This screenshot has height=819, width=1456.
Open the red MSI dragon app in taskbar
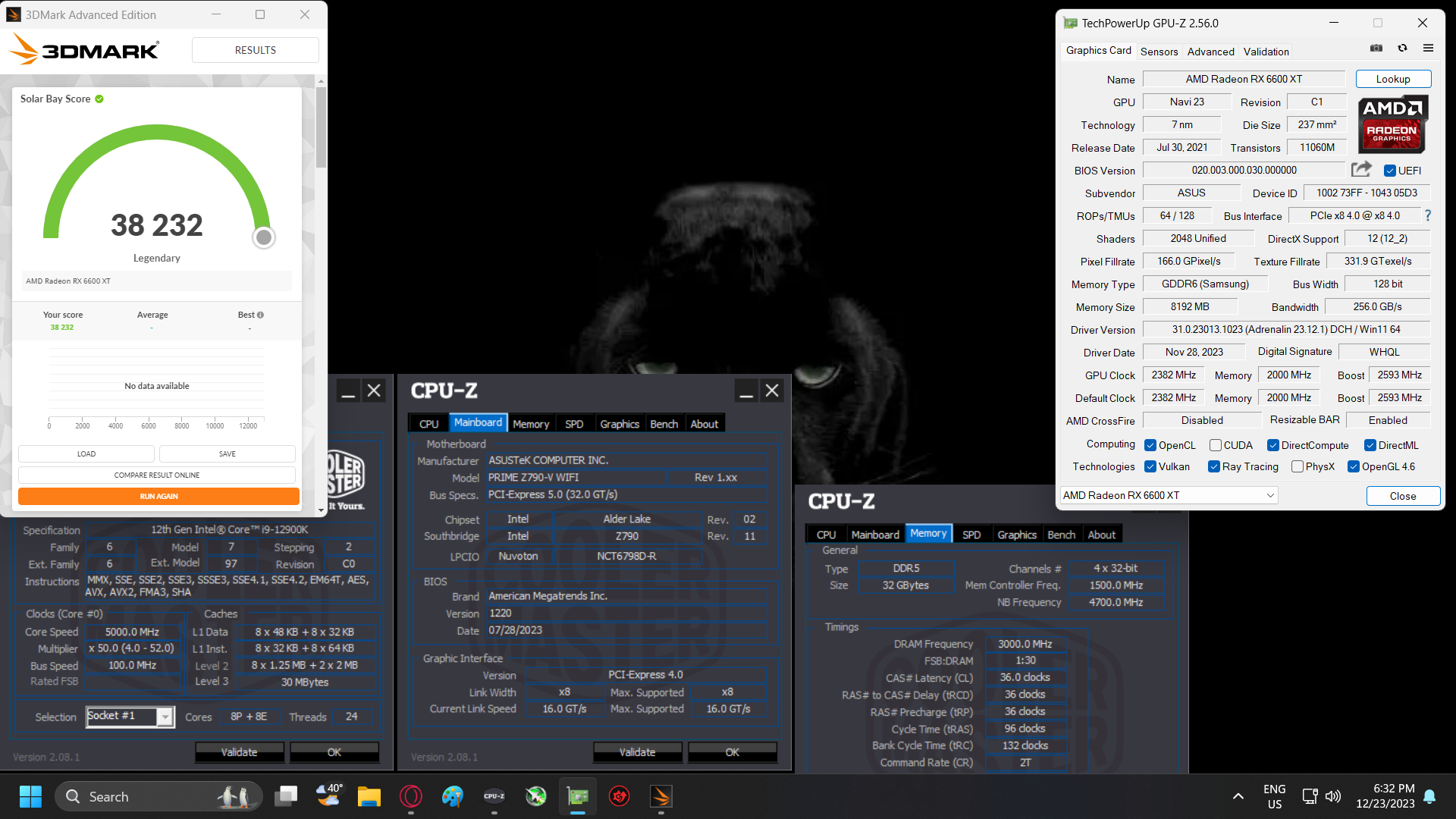(620, 796)
